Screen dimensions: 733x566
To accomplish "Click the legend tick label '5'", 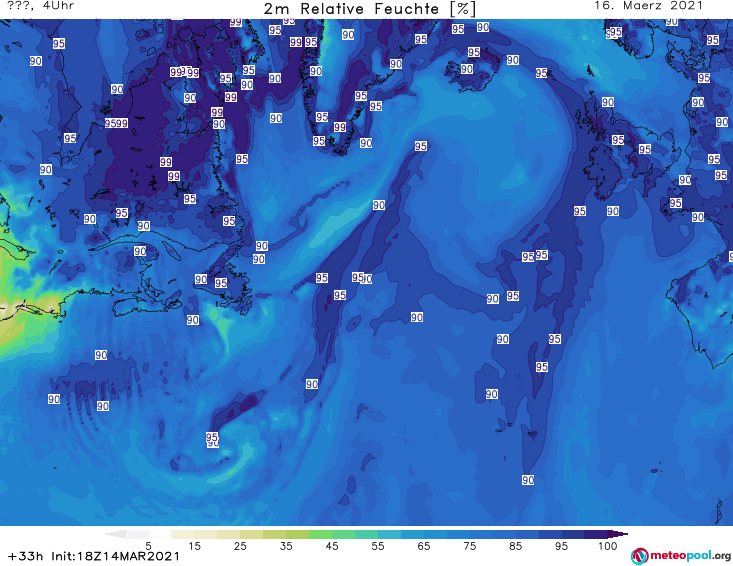I will [x=148, y=546].
